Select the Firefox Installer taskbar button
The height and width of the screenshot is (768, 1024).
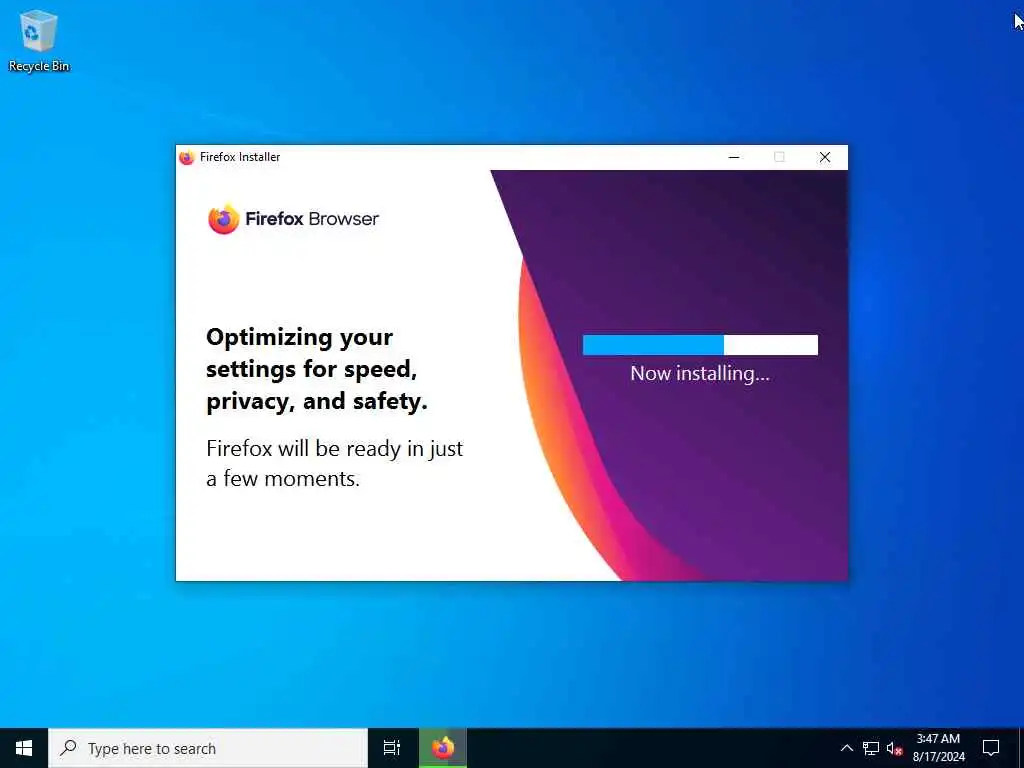[x=443, y=748]
